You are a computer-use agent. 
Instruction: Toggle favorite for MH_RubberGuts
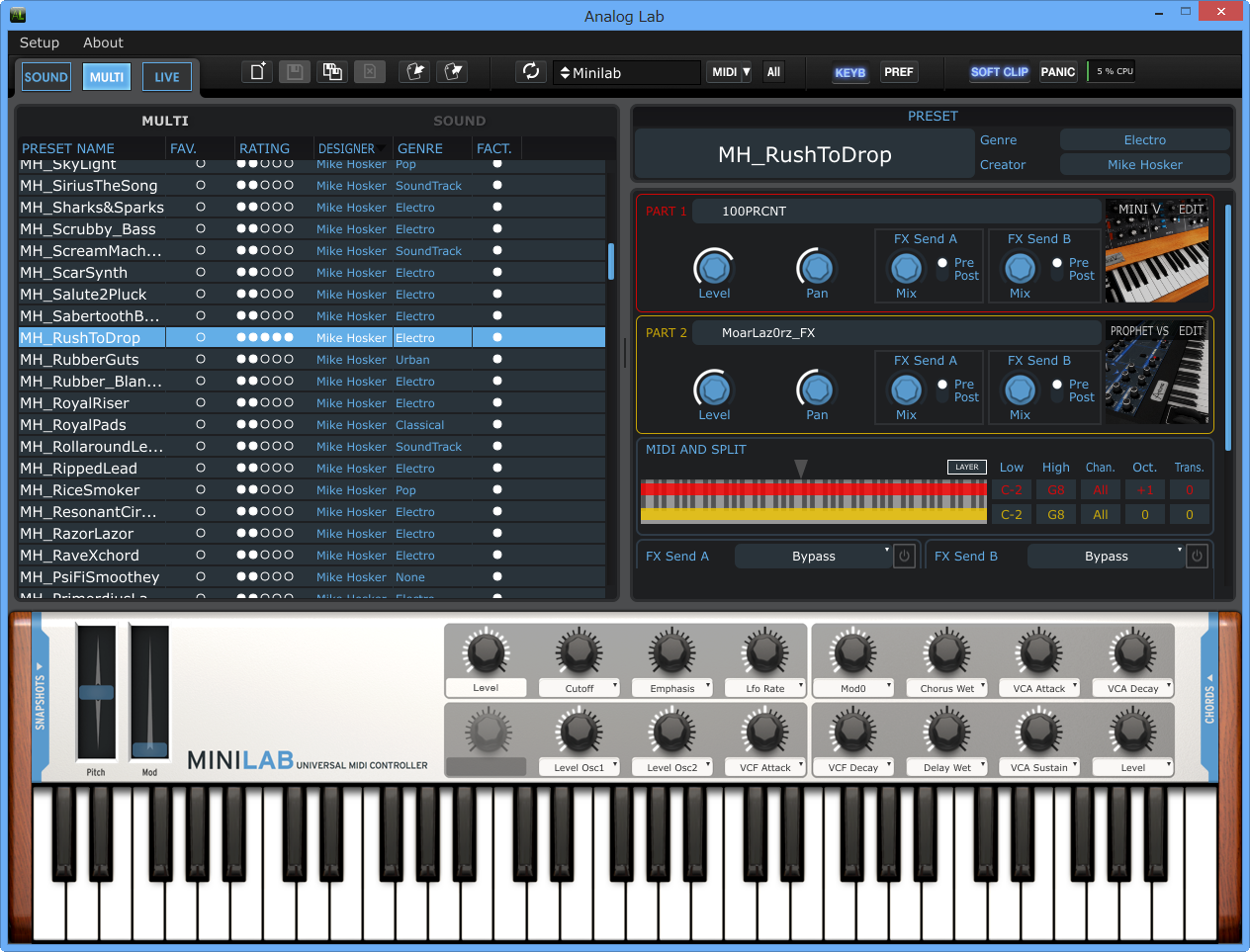pyautogui.click(x=201, y=360)
